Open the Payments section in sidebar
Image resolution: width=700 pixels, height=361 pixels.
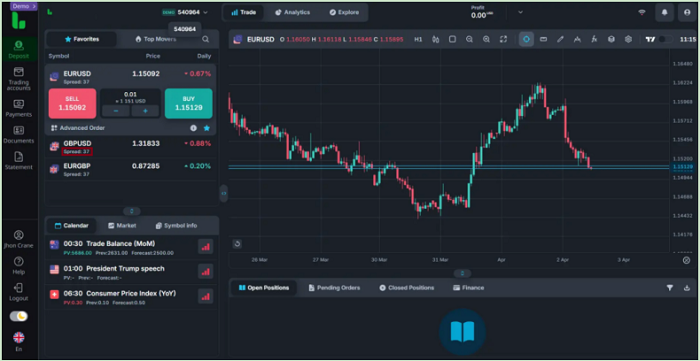pos(19,108)
